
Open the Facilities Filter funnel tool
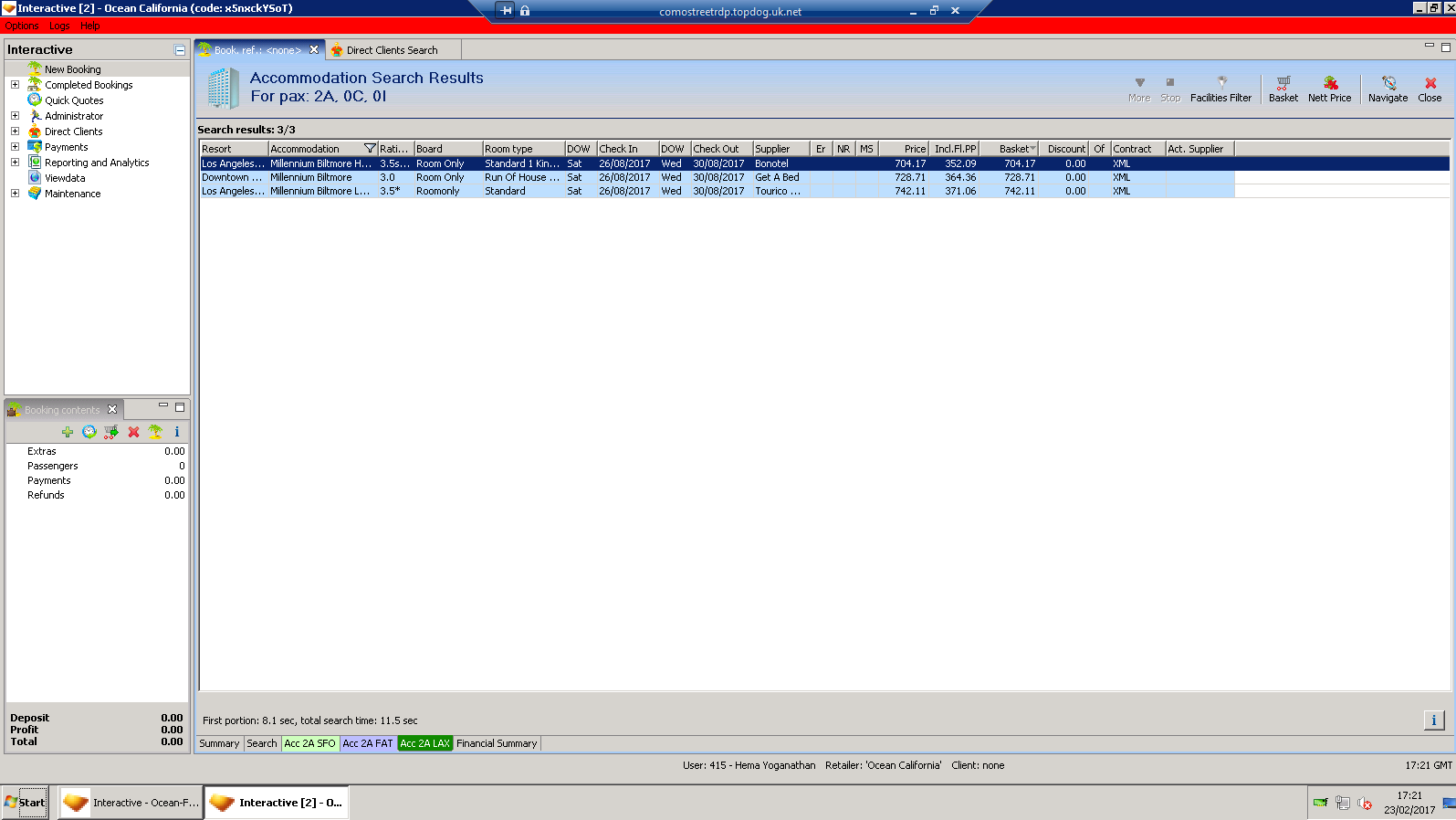coord(1220,89)
